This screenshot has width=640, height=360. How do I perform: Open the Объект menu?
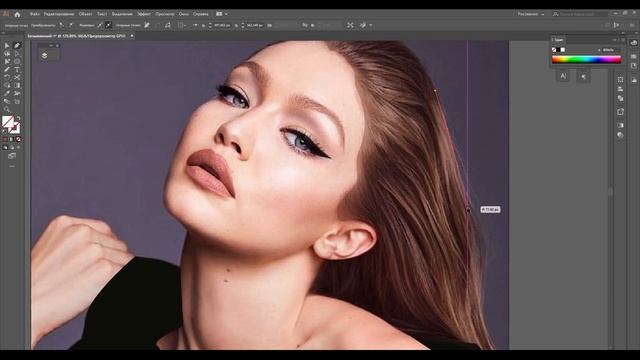pyautogui.click(x=85, y=14)
